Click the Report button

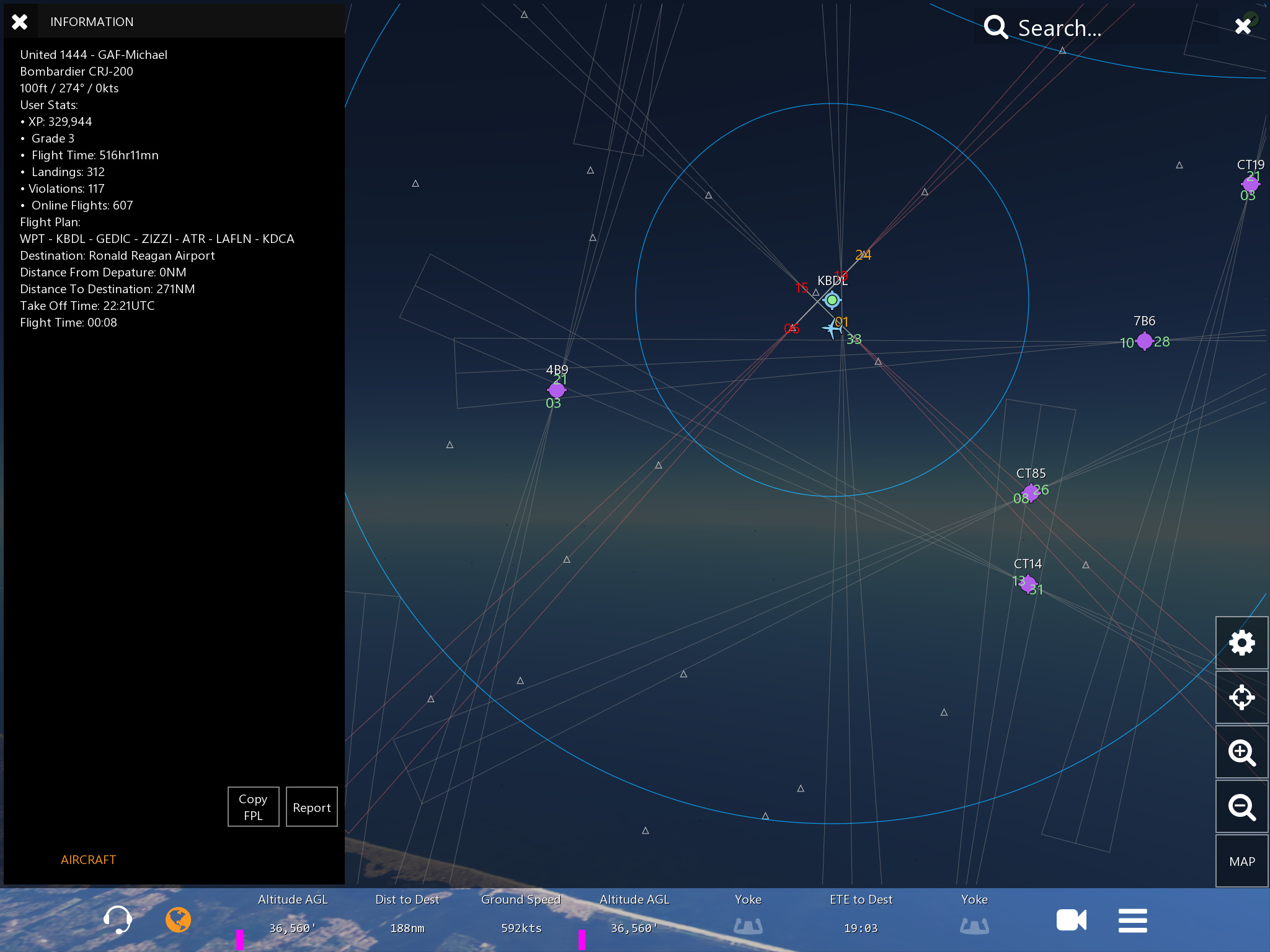311,807
